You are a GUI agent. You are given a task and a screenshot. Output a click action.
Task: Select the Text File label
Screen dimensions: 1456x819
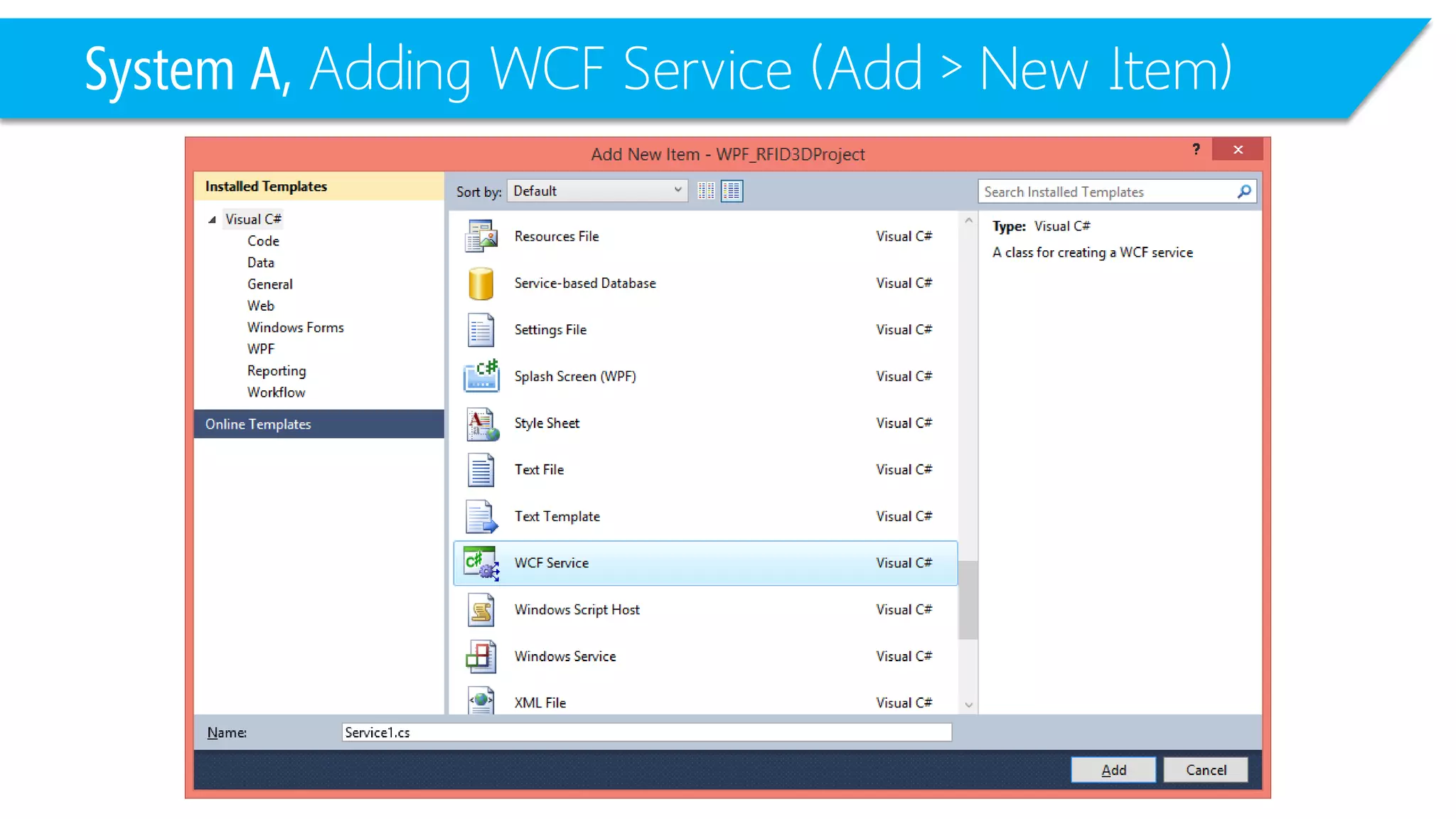(539, 470)
